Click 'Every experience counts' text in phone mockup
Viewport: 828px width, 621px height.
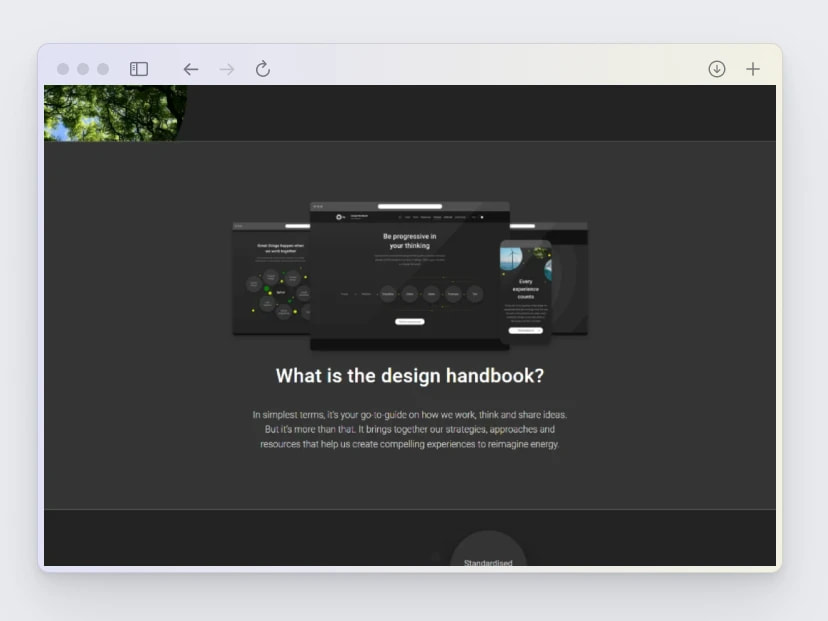526,289
